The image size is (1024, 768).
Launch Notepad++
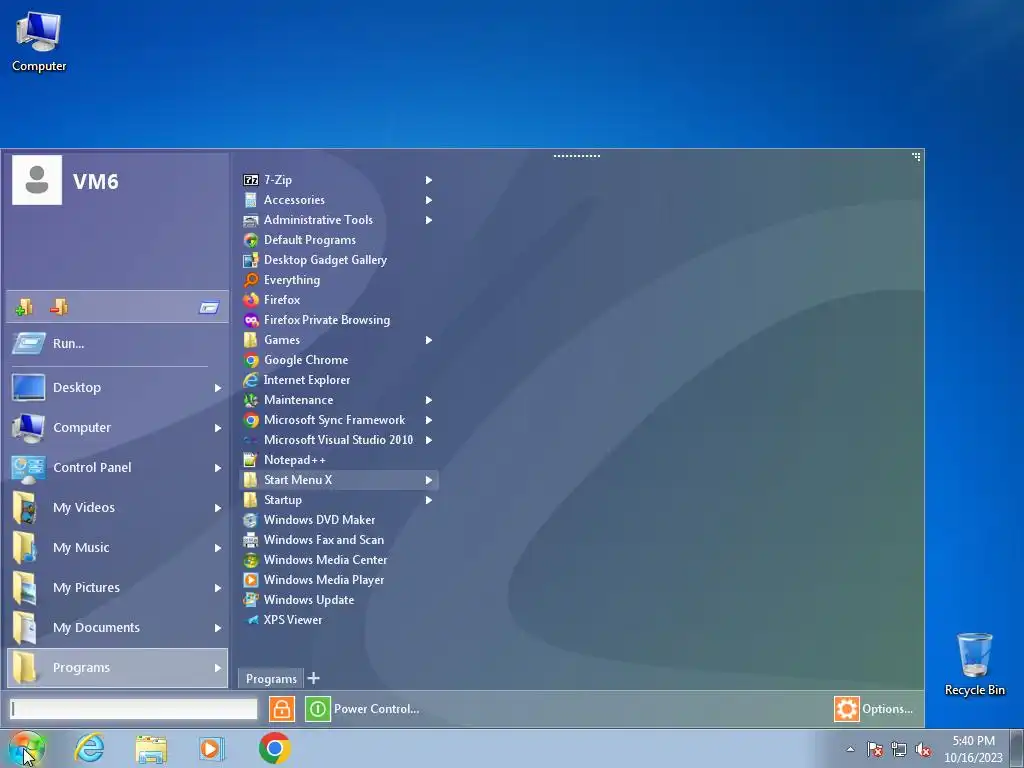pyautogui.click(x=284, y=460)
